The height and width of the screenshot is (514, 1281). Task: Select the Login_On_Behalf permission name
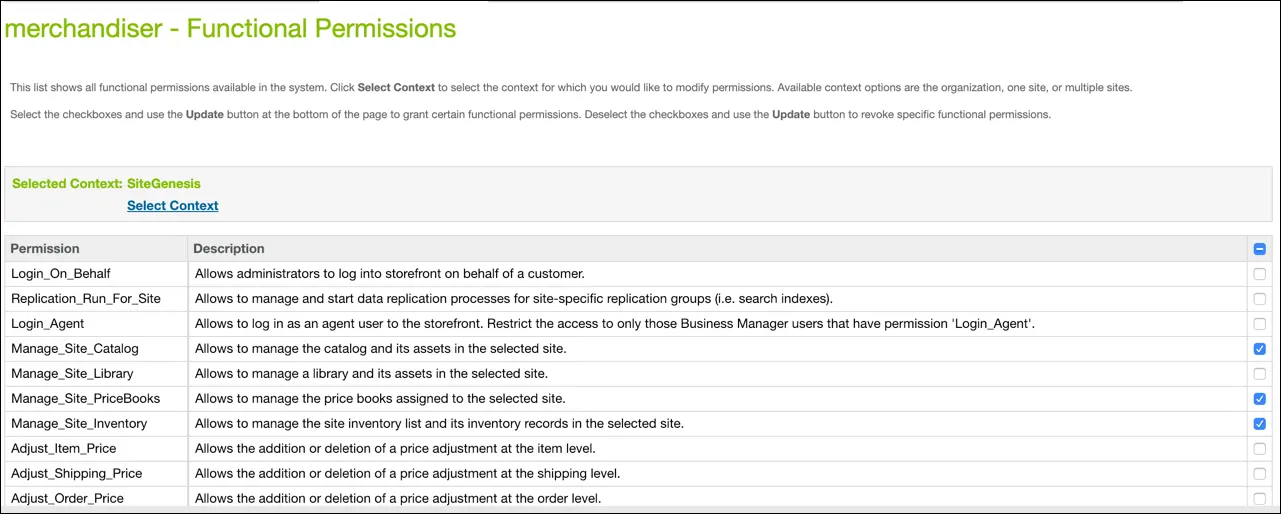click(61, 274)
